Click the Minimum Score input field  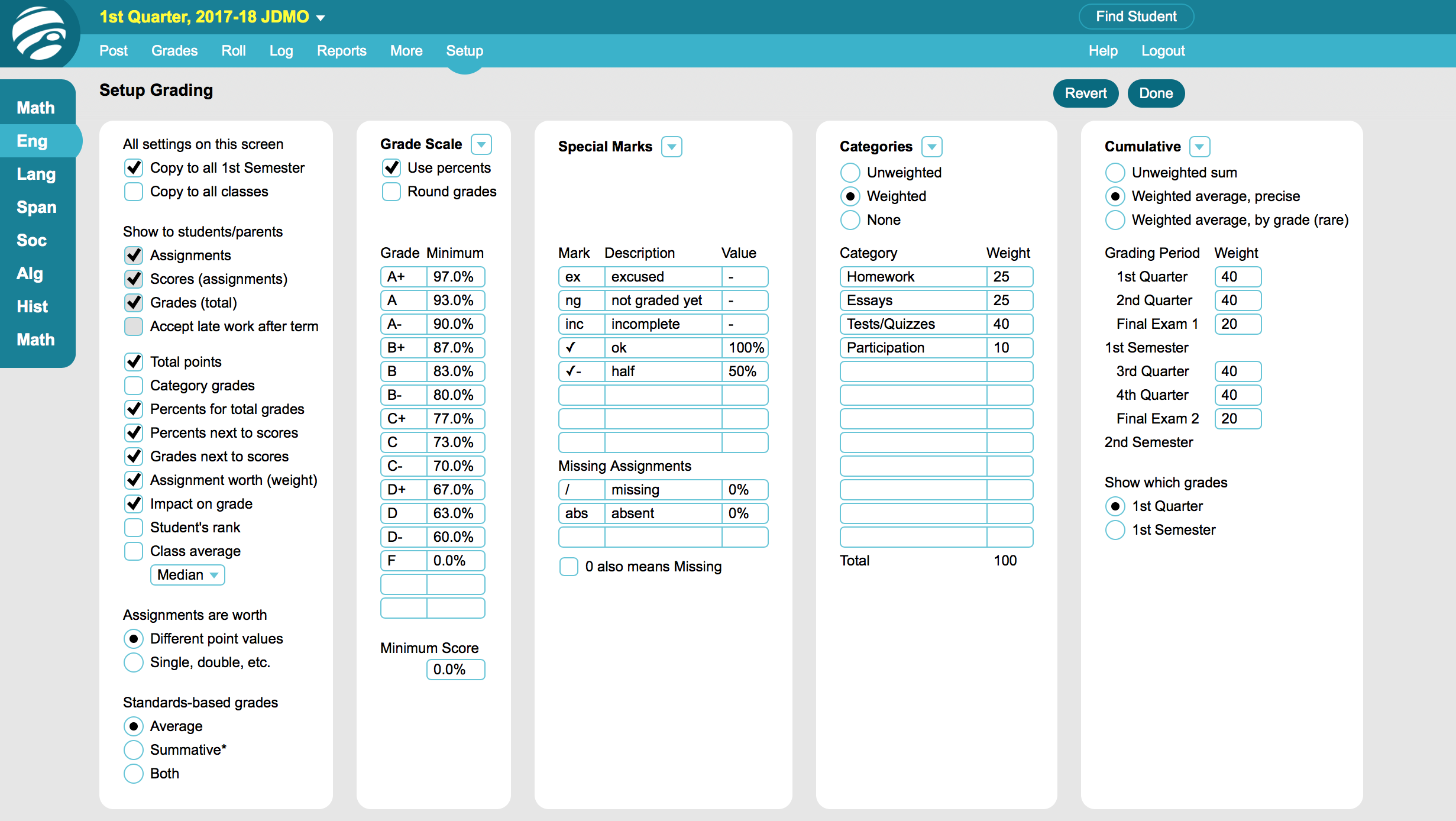pos(455,670)
